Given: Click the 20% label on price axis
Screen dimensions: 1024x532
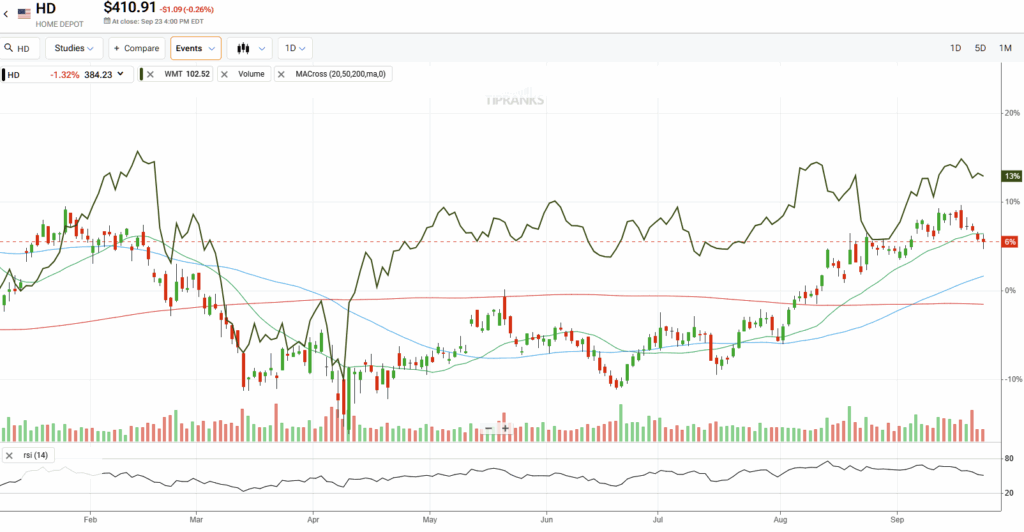Looking at the screenshot, I should coord(1012,113).
